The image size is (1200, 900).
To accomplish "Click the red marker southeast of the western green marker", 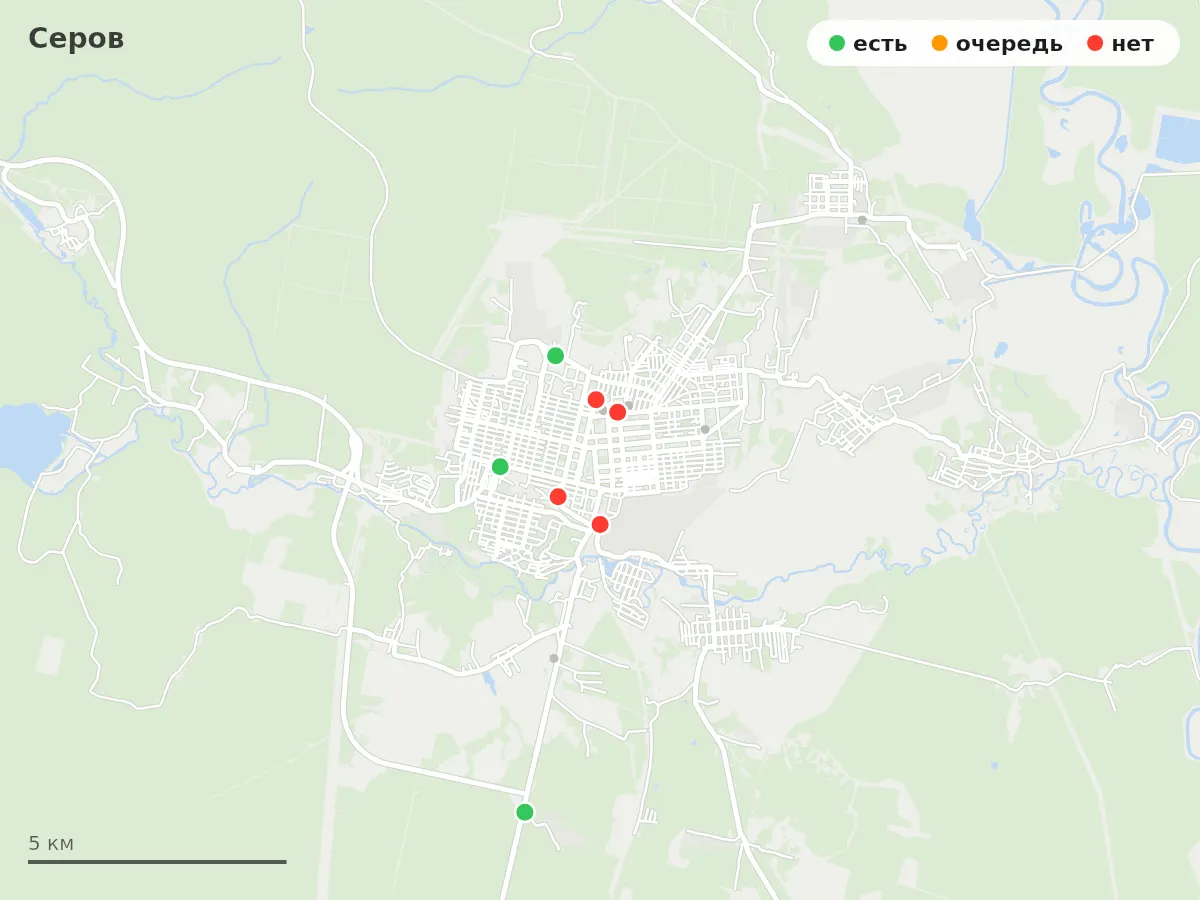I will [558, 497].
